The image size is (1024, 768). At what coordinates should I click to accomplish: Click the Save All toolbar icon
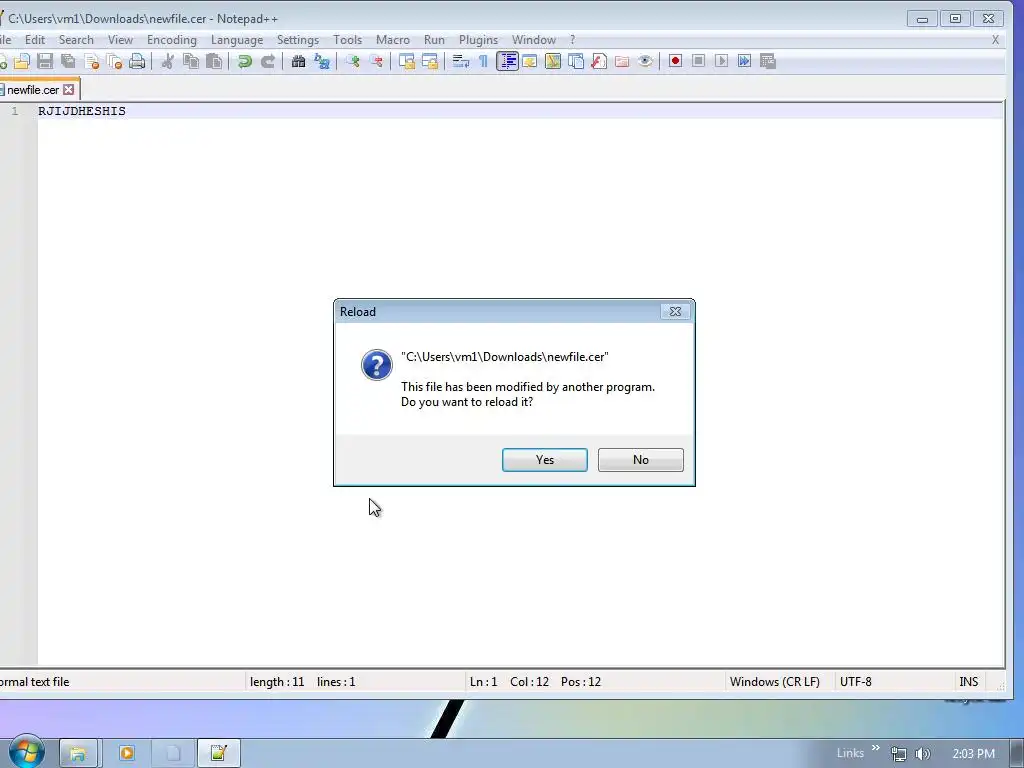click(x=68, y=61)
